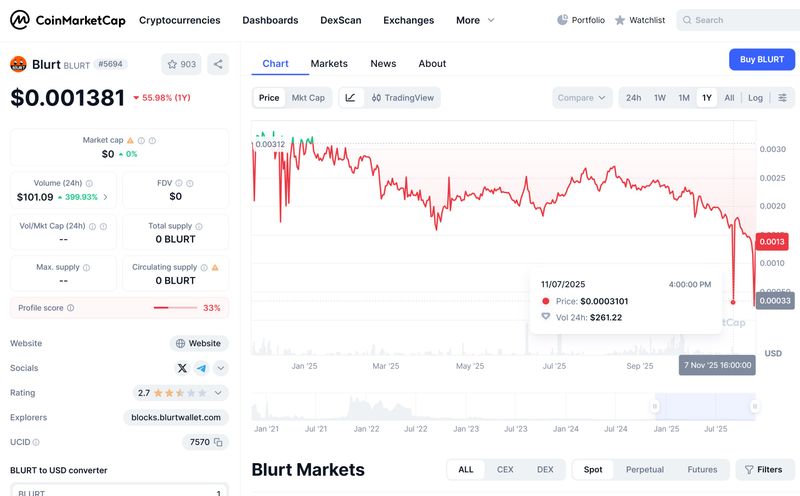Image resolution: width=800 pixels, height=496 pixels.
Task: Click the CoinMarketCap logo
Action: pyautogui.click(x=67, y=20)
